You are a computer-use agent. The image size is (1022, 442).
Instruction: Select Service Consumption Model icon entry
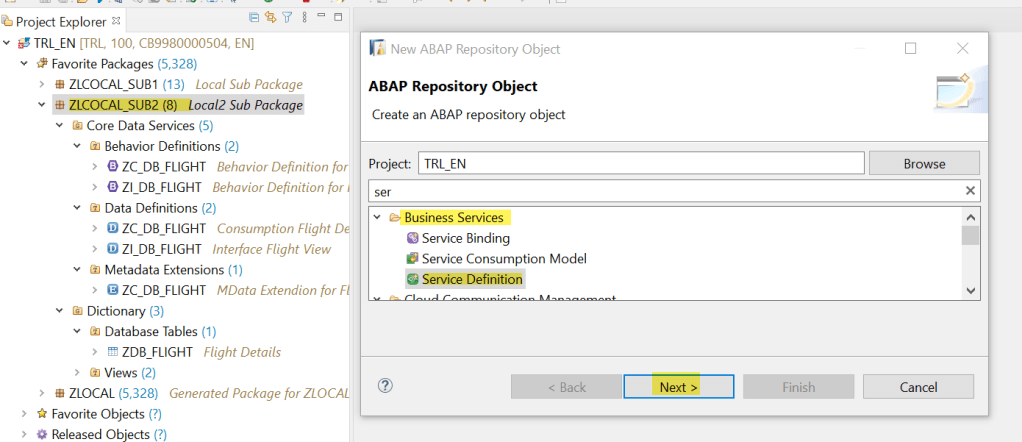click(x=413, y=259)
